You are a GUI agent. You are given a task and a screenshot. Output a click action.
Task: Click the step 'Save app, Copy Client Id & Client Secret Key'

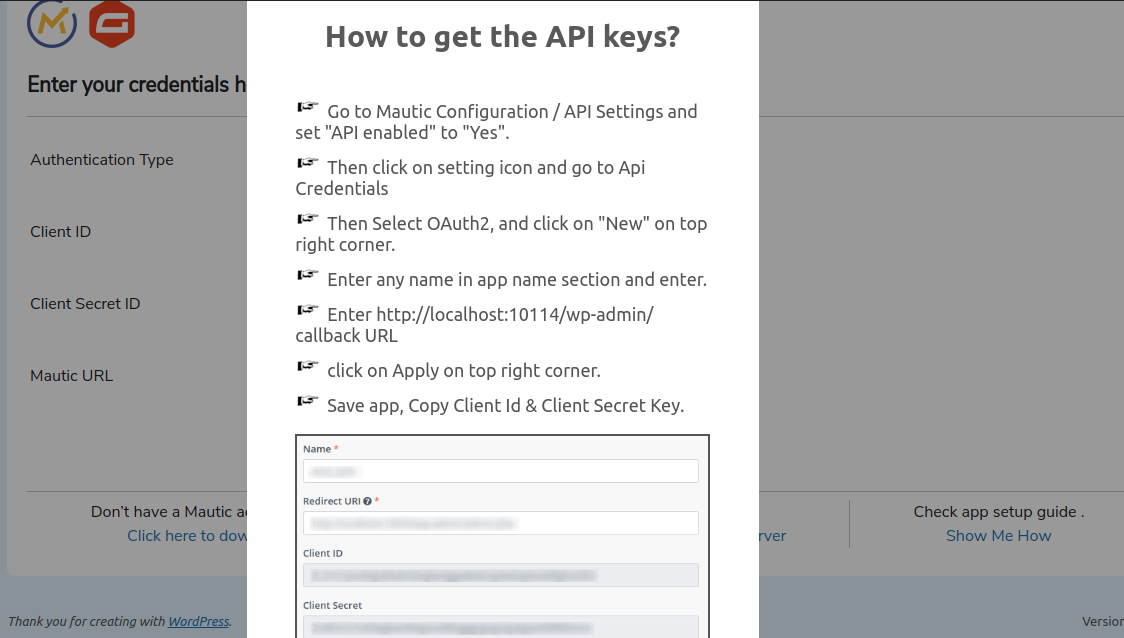coord(490,405)
